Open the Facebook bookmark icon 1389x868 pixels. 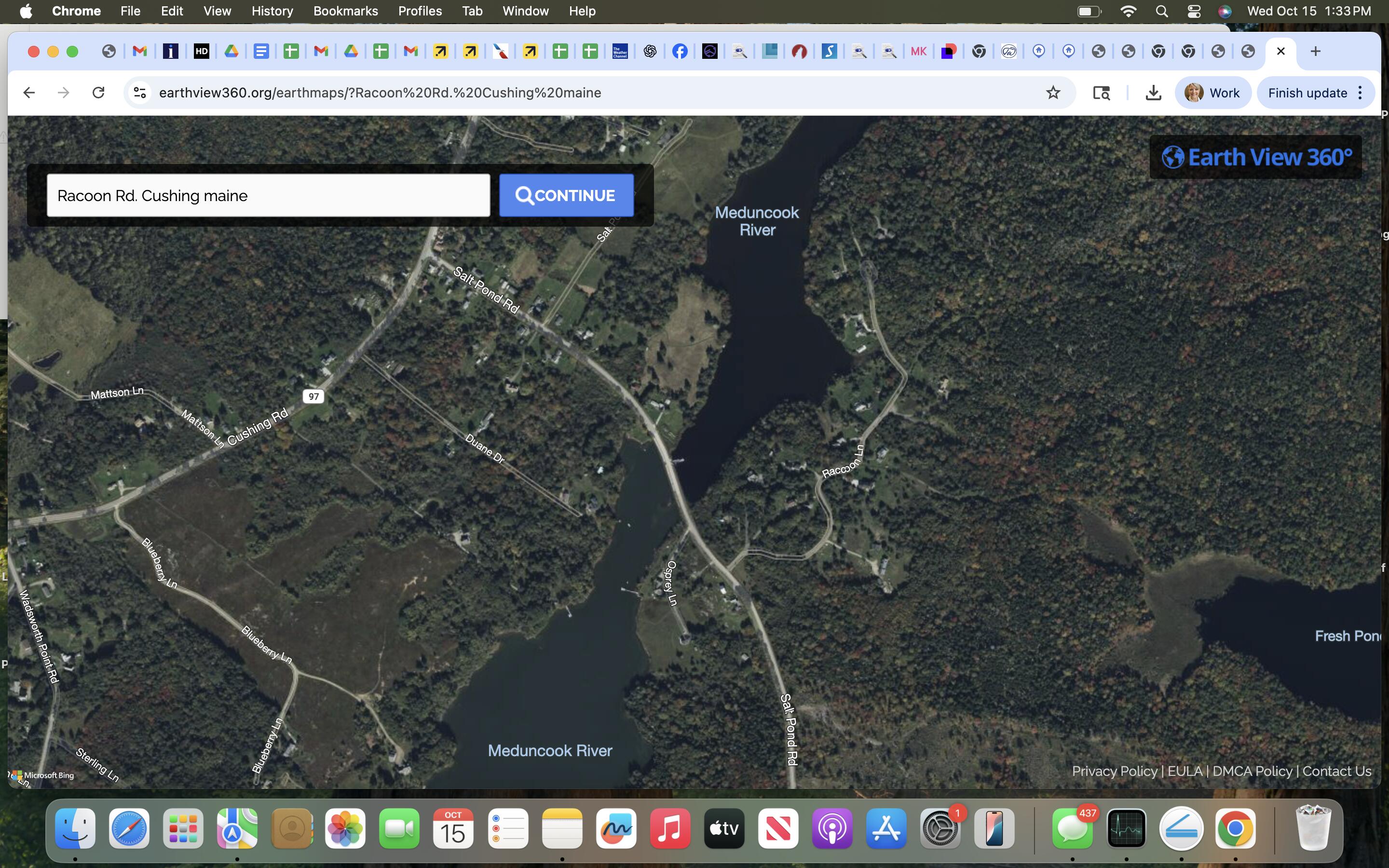click(680, 51)
